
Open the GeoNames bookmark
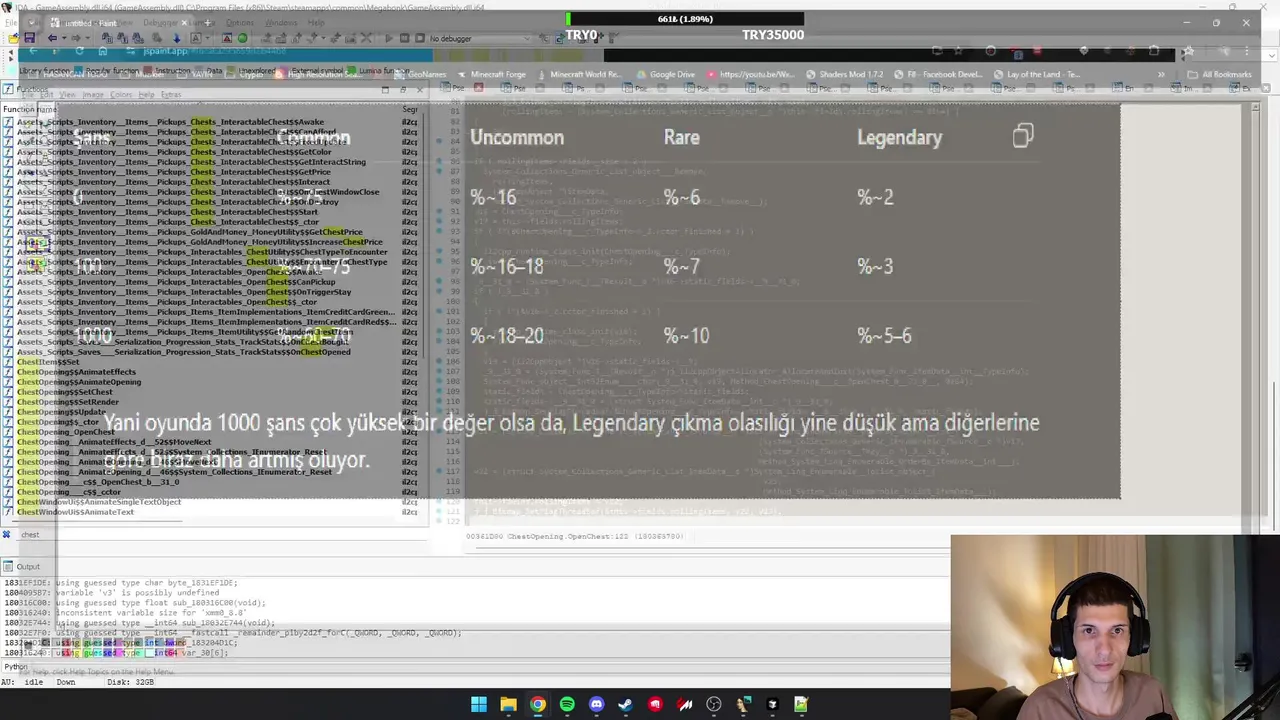(419, 74)
